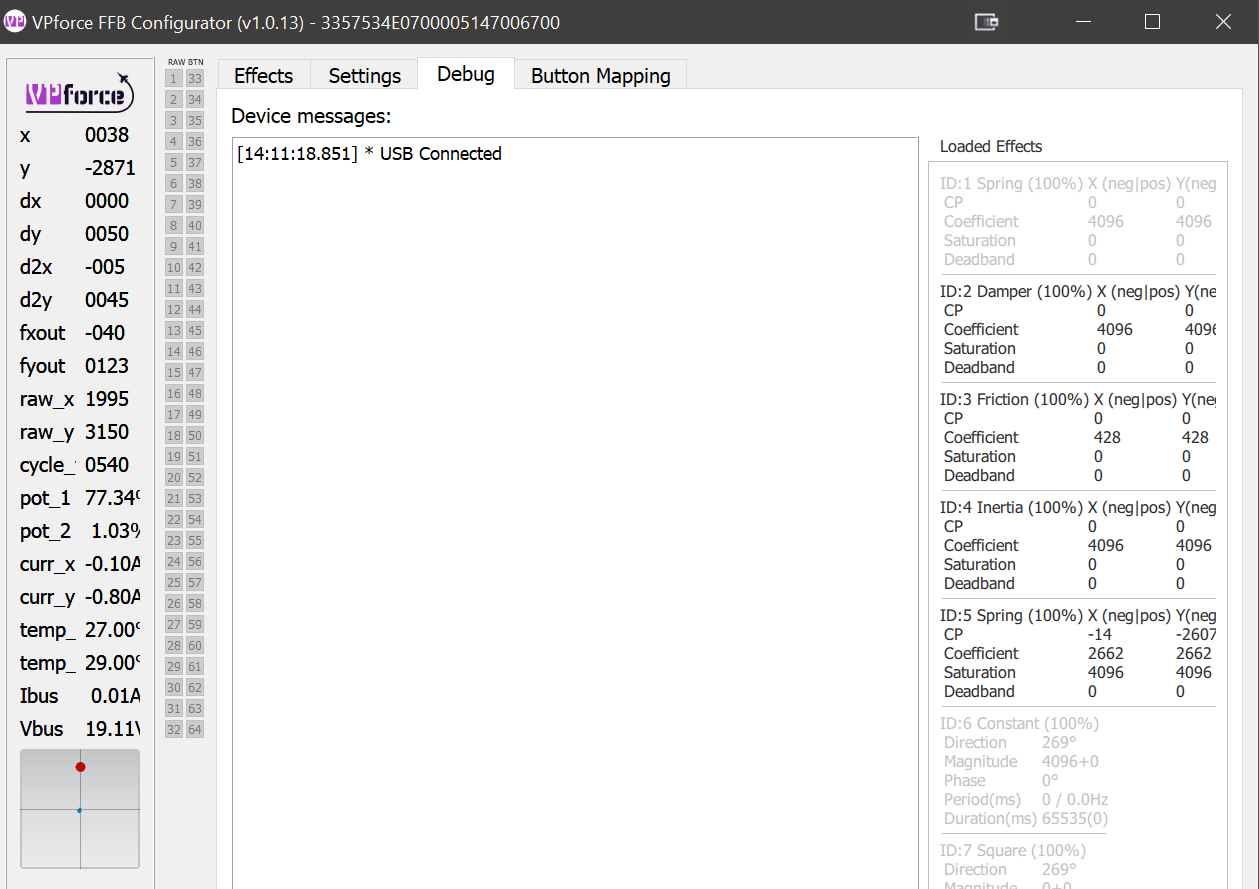Screen dimensions: 1259x889
Task: Click the ID:6 Magnitude 4096+0 value
Action: (x=1070, y=761)
